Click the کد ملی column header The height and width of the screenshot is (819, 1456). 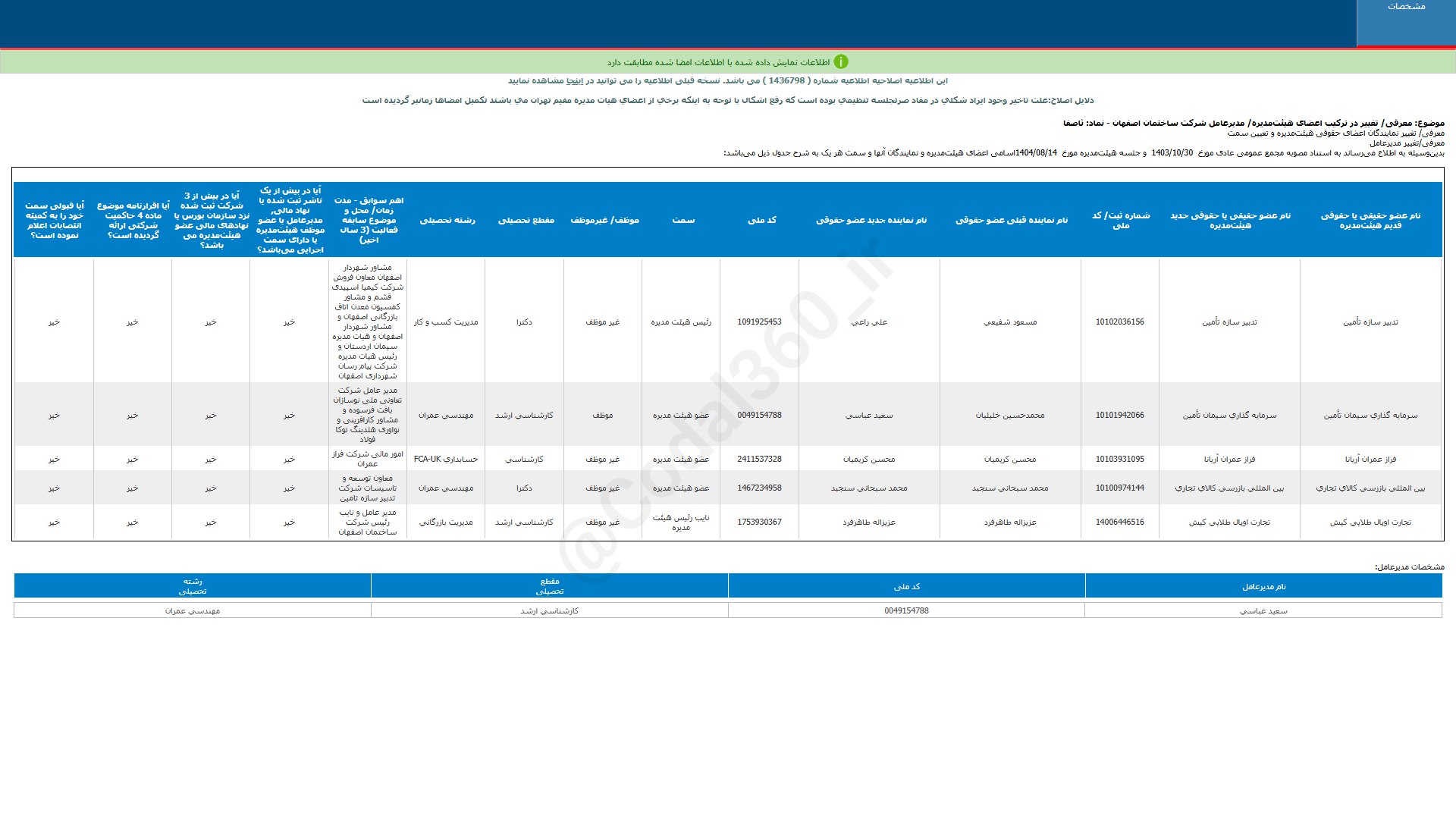point(761,220)
